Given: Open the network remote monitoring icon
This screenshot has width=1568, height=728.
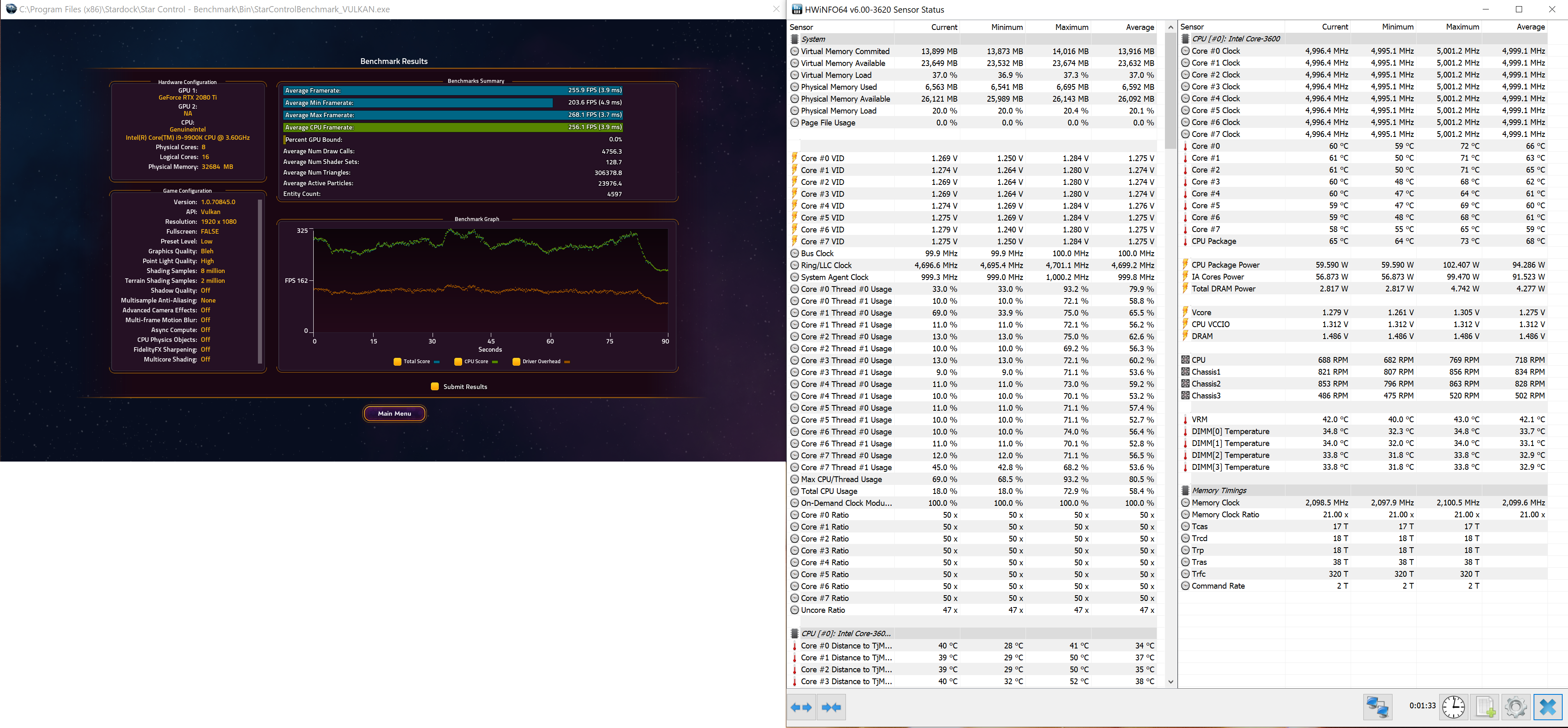Looking at the screenshot, I should (1377, 708).
